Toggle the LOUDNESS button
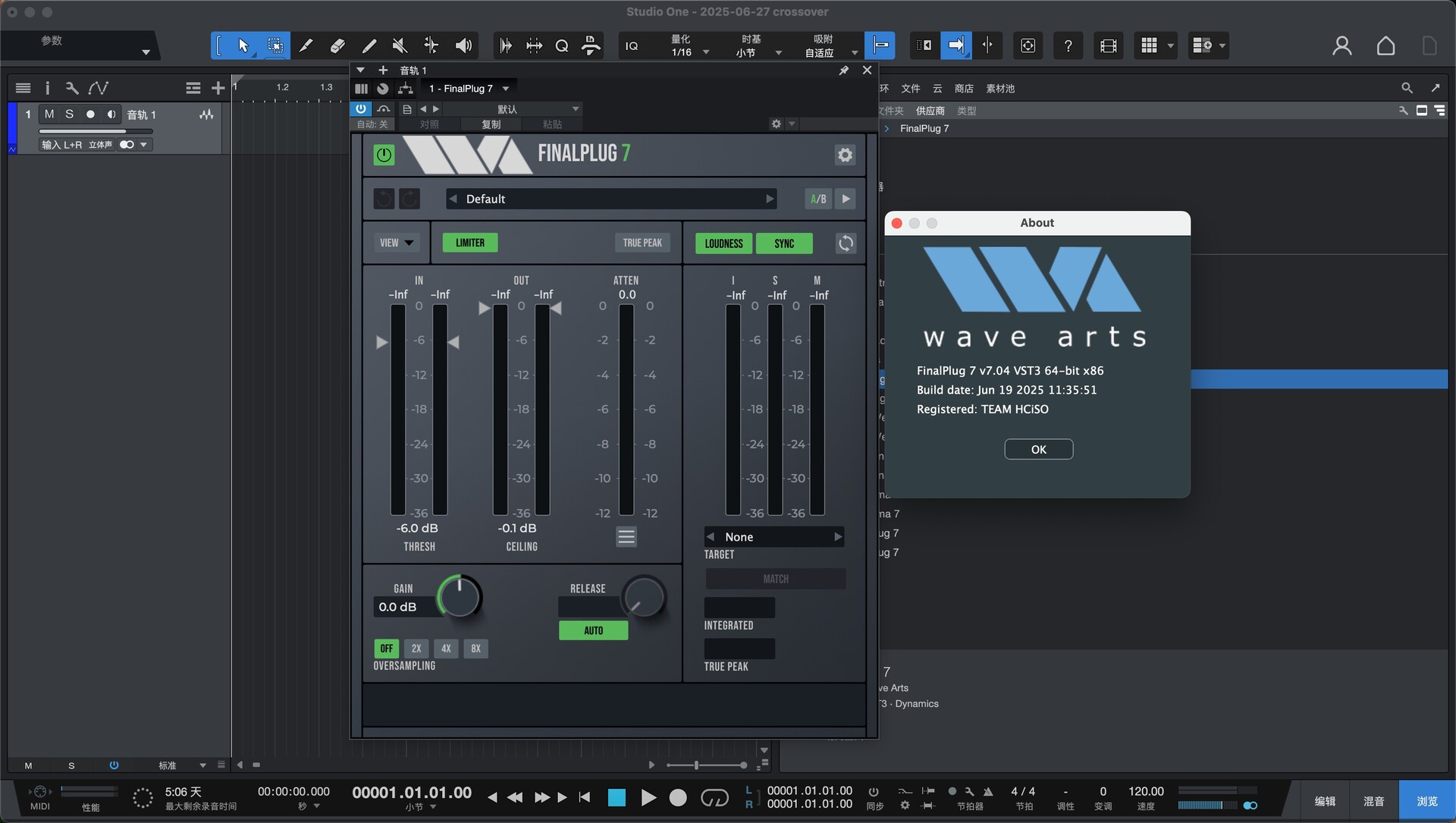The width and height of the screenshot is (1456, 823). [723, 243]
